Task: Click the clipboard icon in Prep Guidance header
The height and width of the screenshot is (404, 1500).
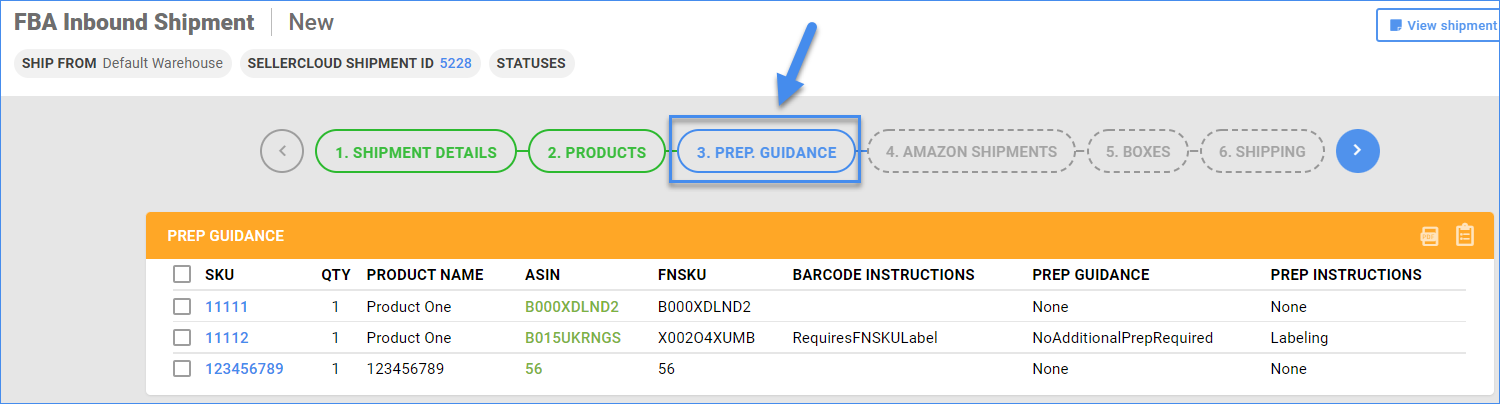Action: click(1465, 235)
